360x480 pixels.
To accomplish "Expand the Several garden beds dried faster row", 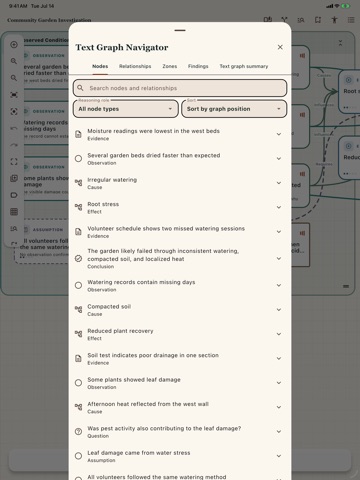I will pyautogui.click(x=279, y=158).
